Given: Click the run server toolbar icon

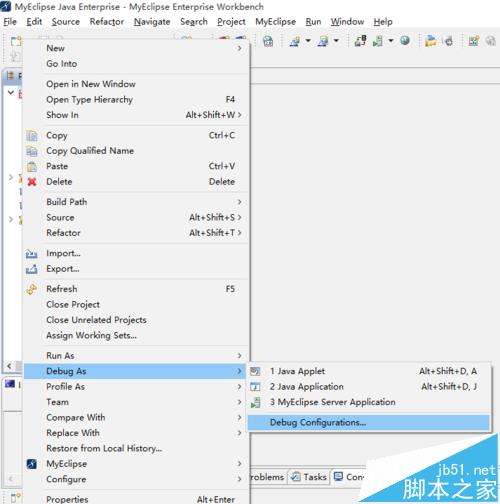Looking at the screenshot, I should pos(378,41).
